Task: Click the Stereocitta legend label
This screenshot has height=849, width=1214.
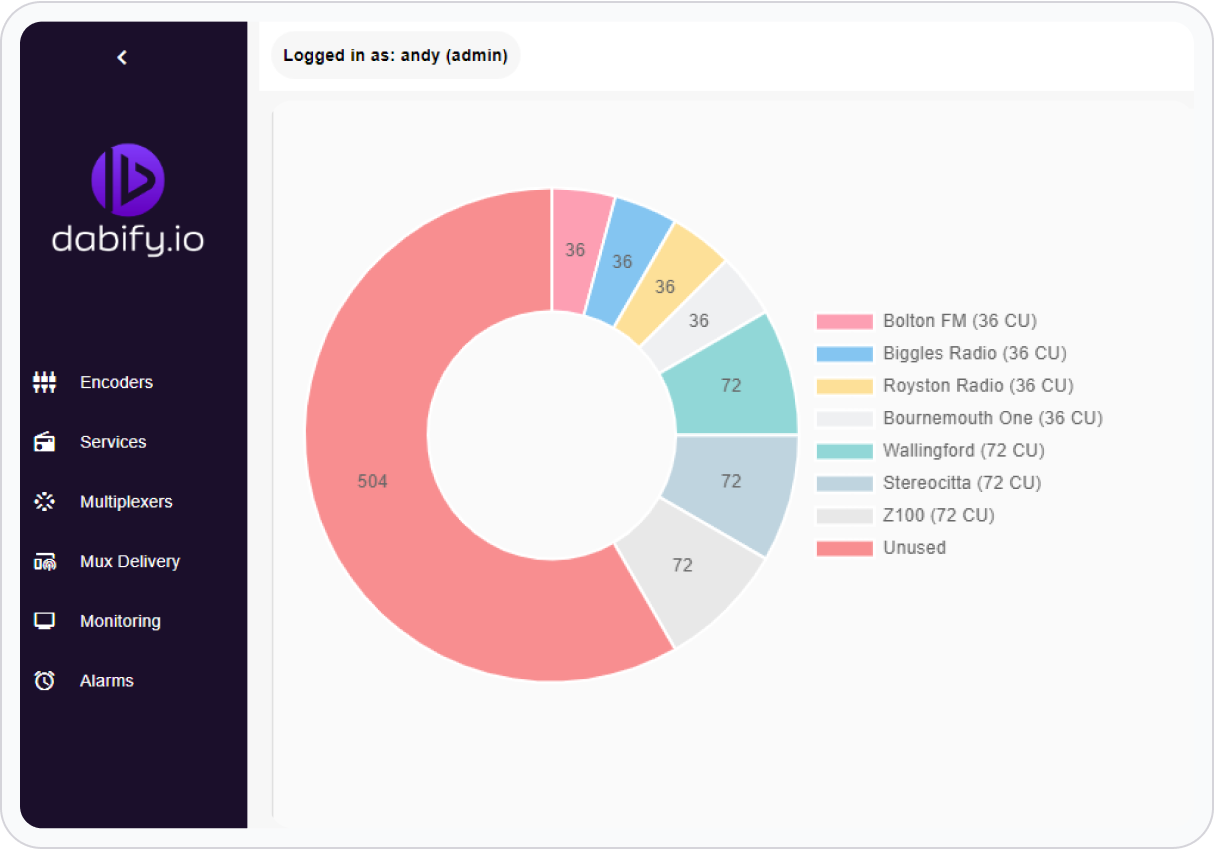Action: [961, 483]
